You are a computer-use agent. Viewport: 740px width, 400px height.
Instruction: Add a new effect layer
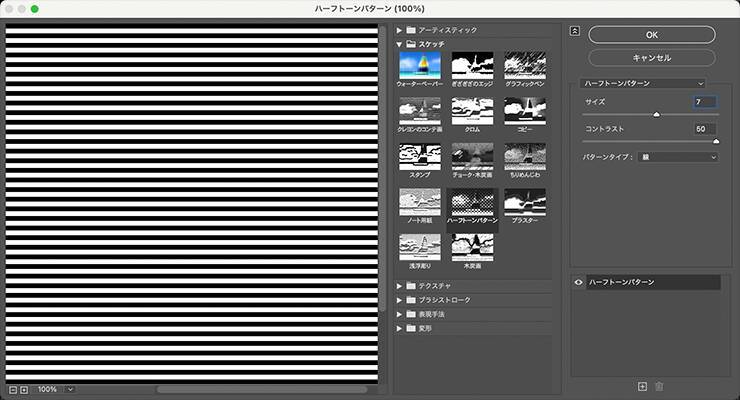tap(643, 386)
